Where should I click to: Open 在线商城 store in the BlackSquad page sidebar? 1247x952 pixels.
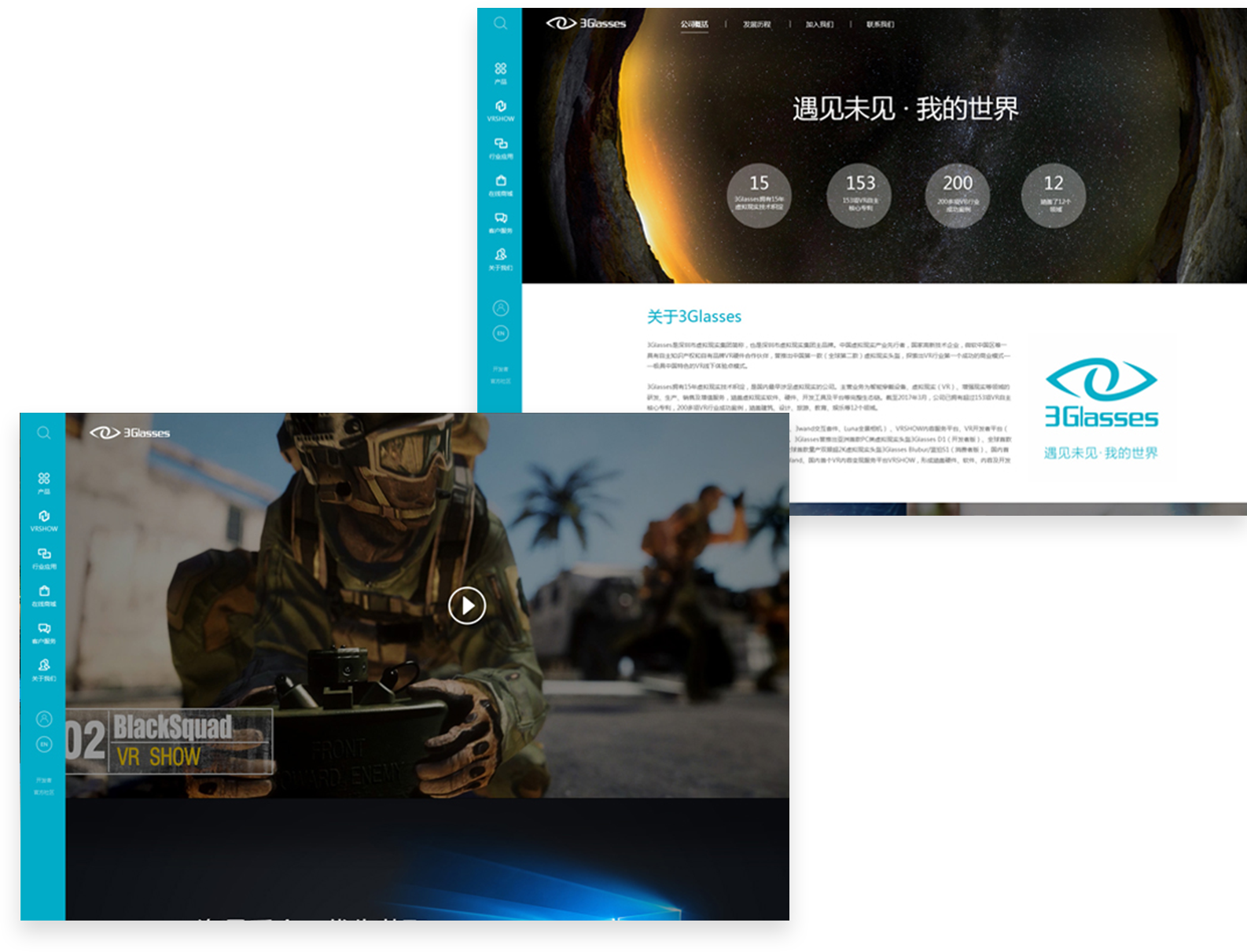click(44, 596)
